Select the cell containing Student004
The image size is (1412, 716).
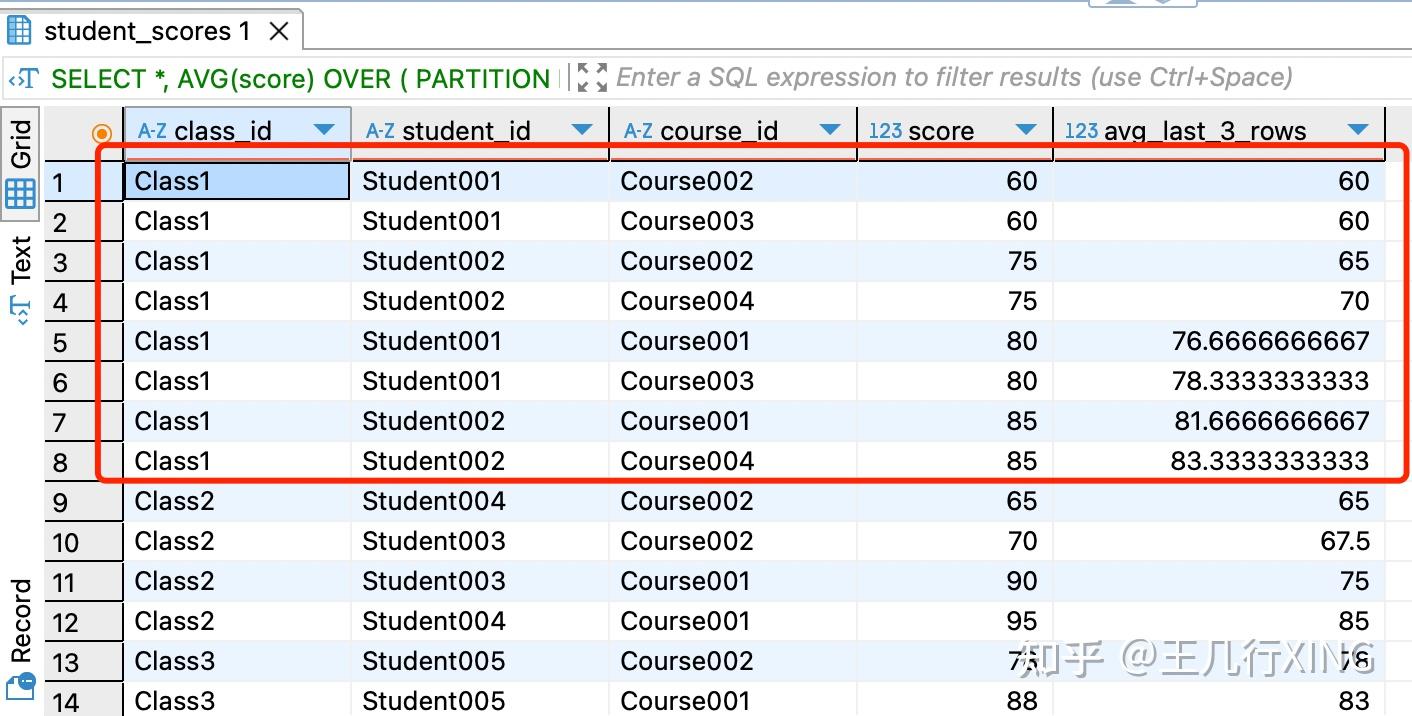click(434, 501)
